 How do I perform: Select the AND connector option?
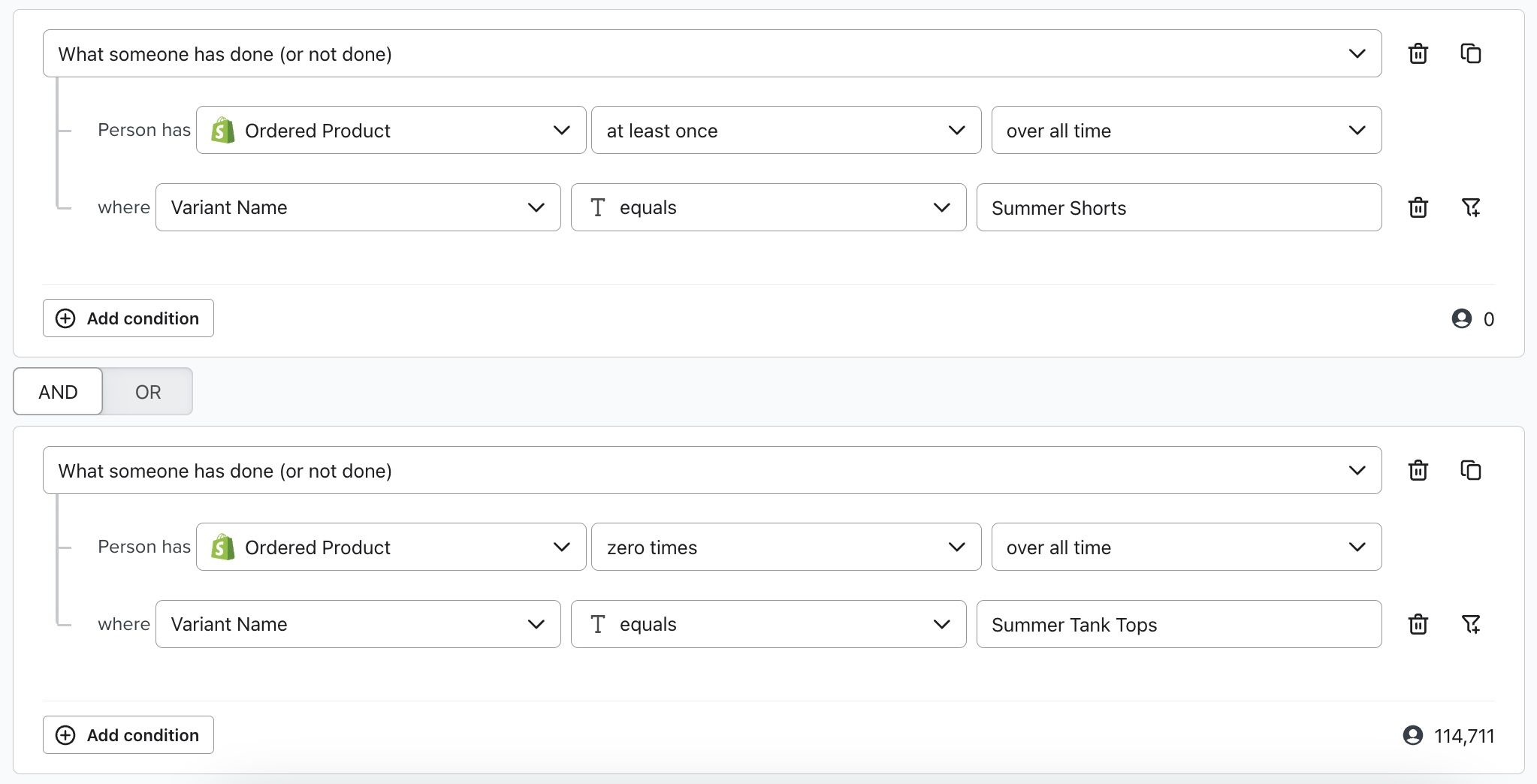58,392
